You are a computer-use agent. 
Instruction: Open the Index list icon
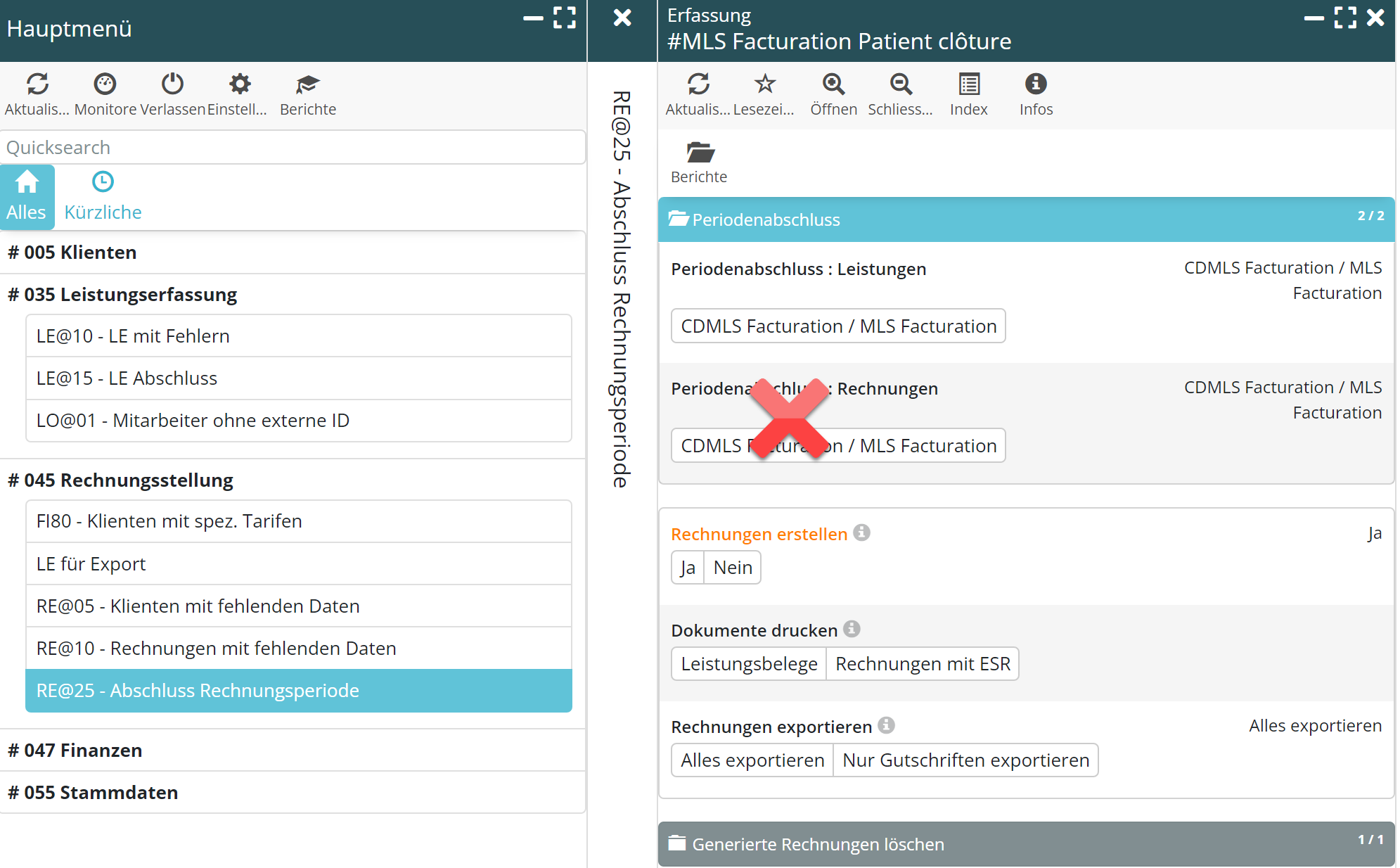(x=969, y=84)
